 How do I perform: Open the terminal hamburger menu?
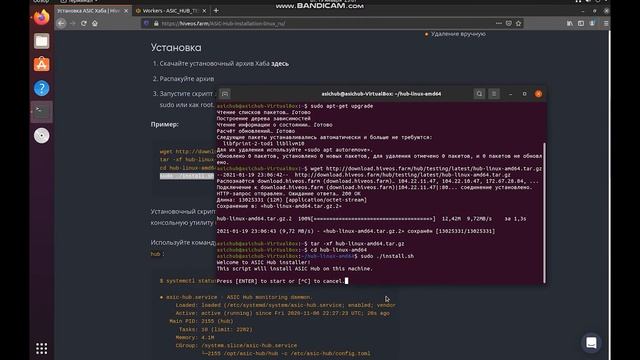494,94
